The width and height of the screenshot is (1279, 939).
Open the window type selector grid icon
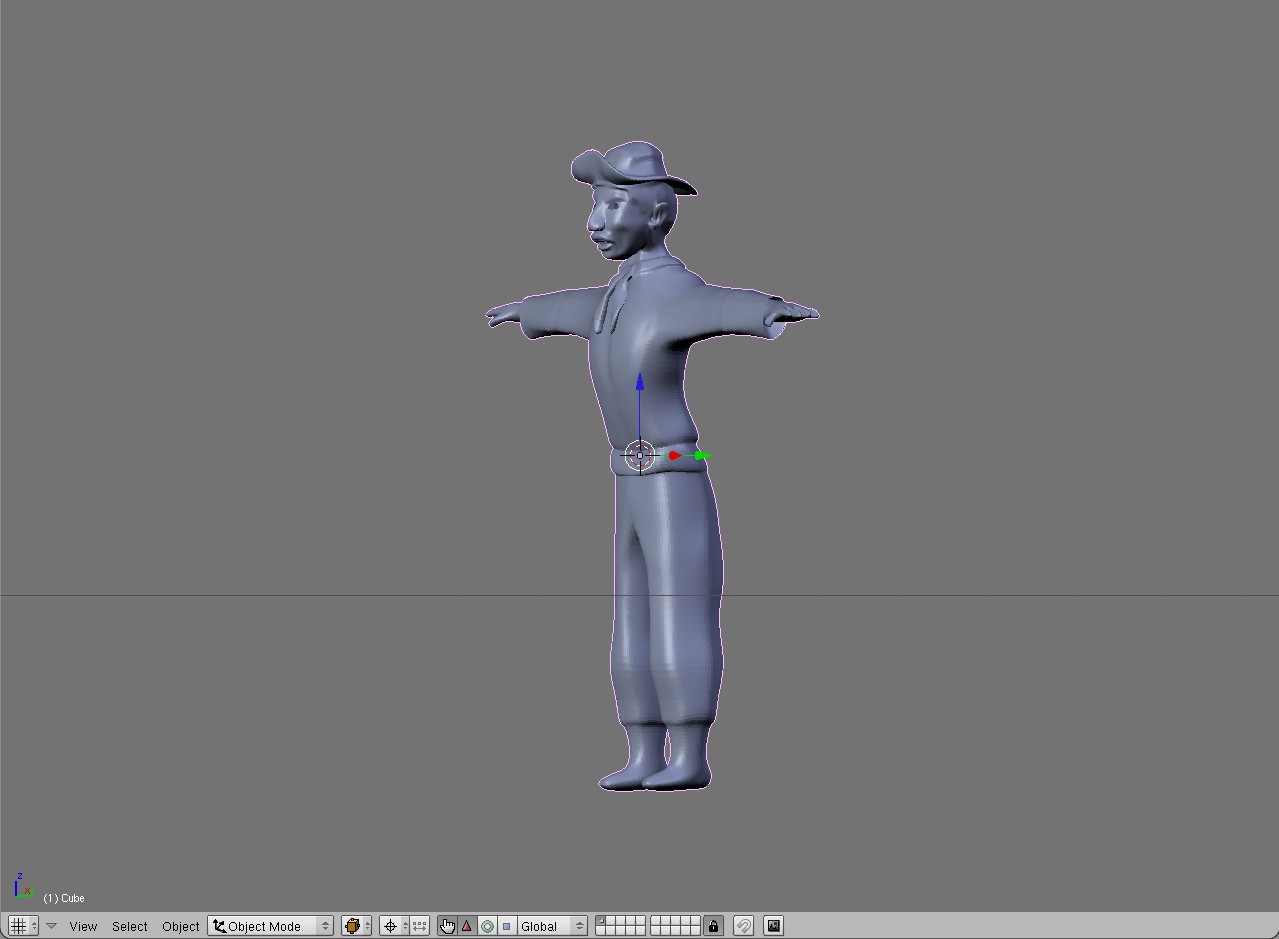click(x=22, y=926)
